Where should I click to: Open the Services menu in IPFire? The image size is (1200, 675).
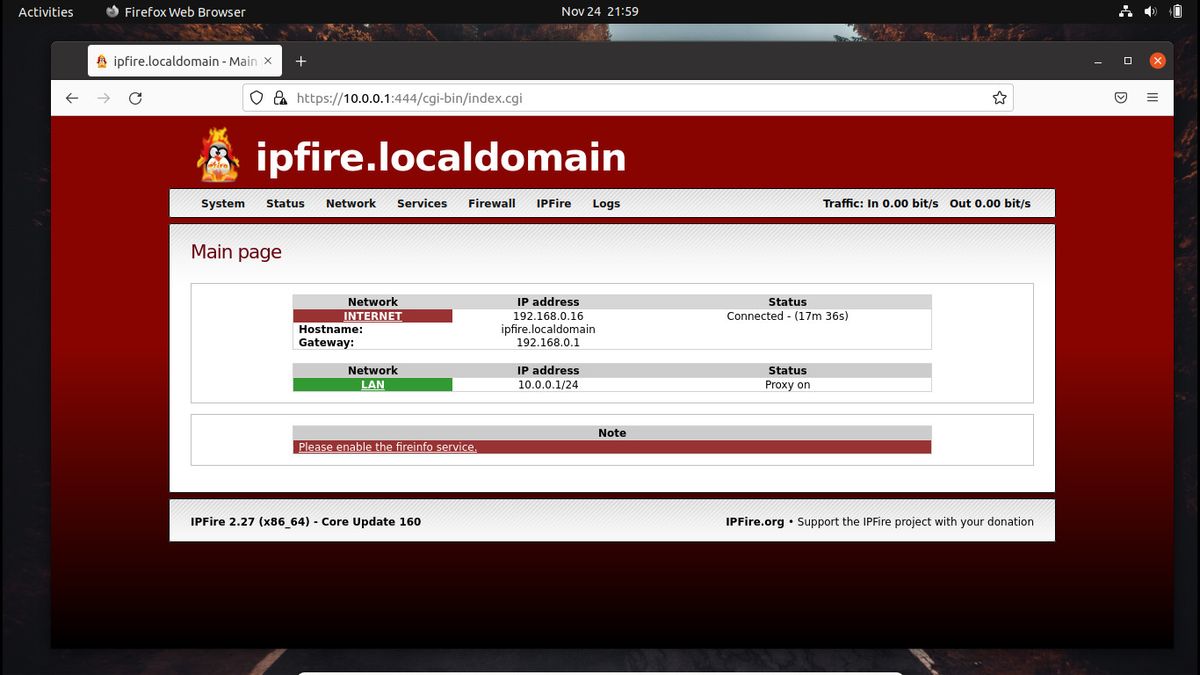422,203
